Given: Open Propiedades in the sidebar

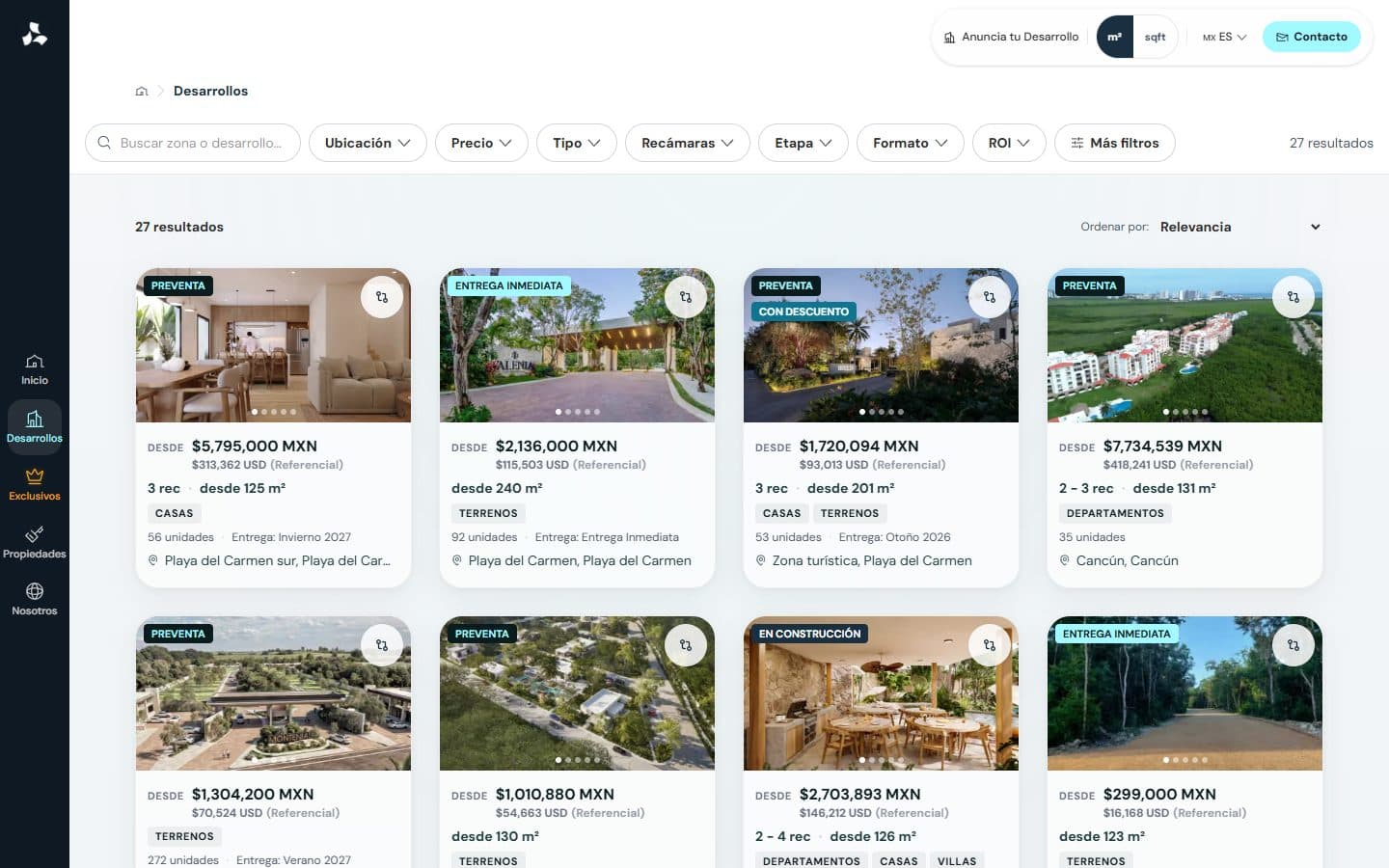Looking at the screenshot, I should [x=35, y=542].
